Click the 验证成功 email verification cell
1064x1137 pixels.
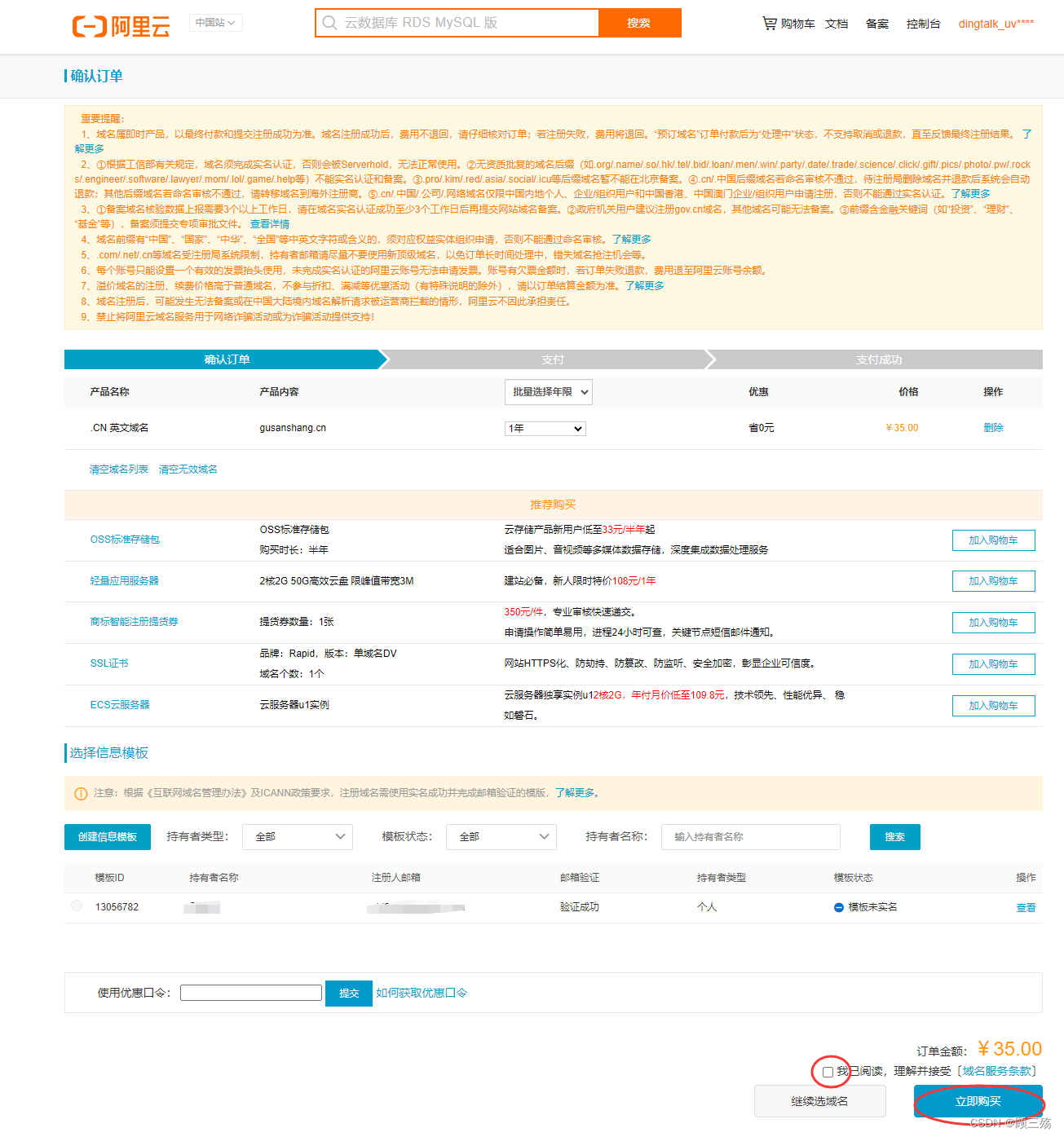[579, 907]
